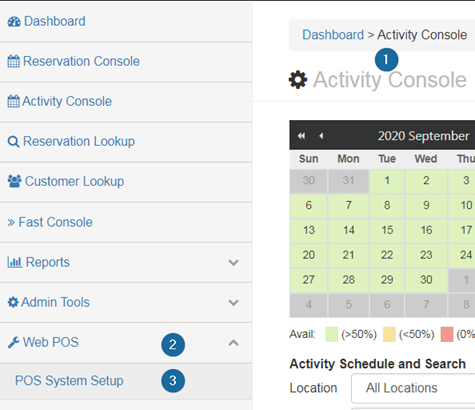Select September 16 on the calendar
The width and height of the screenshot is (475, 410).
pyautogui.click(x=426, y=230)
